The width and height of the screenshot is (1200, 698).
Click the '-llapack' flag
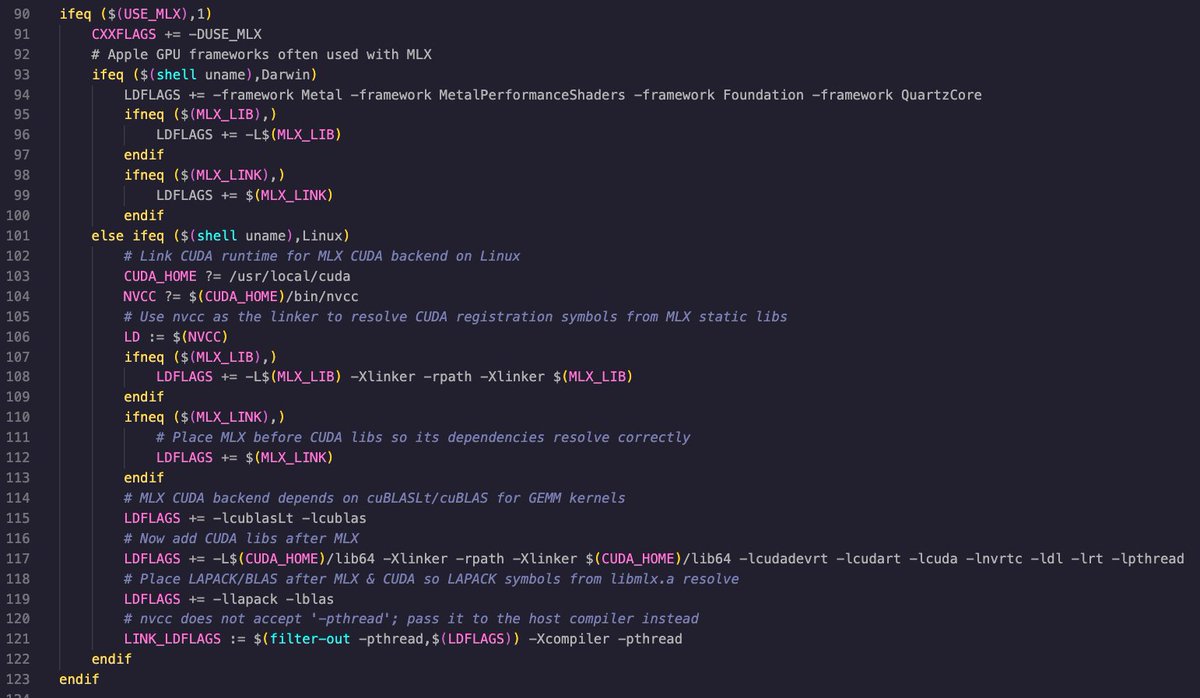247,598
